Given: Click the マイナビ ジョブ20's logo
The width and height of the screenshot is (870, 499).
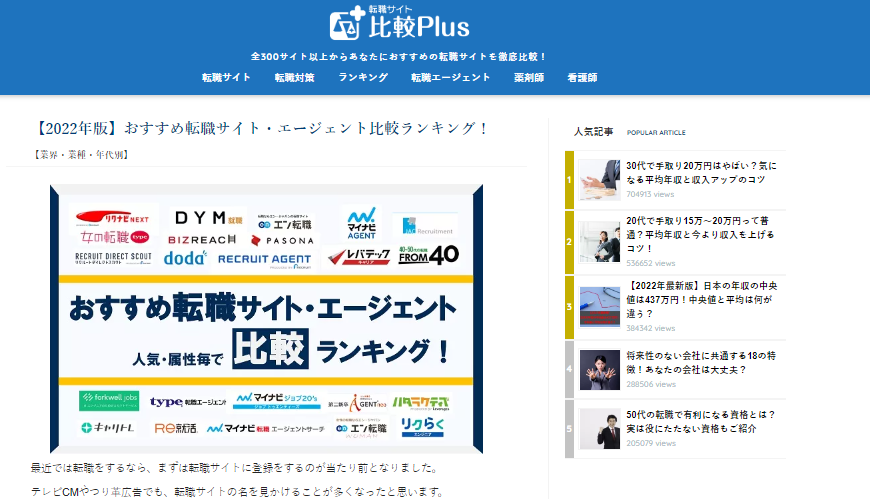Looking at the screenshot, I should pos(276,401).
